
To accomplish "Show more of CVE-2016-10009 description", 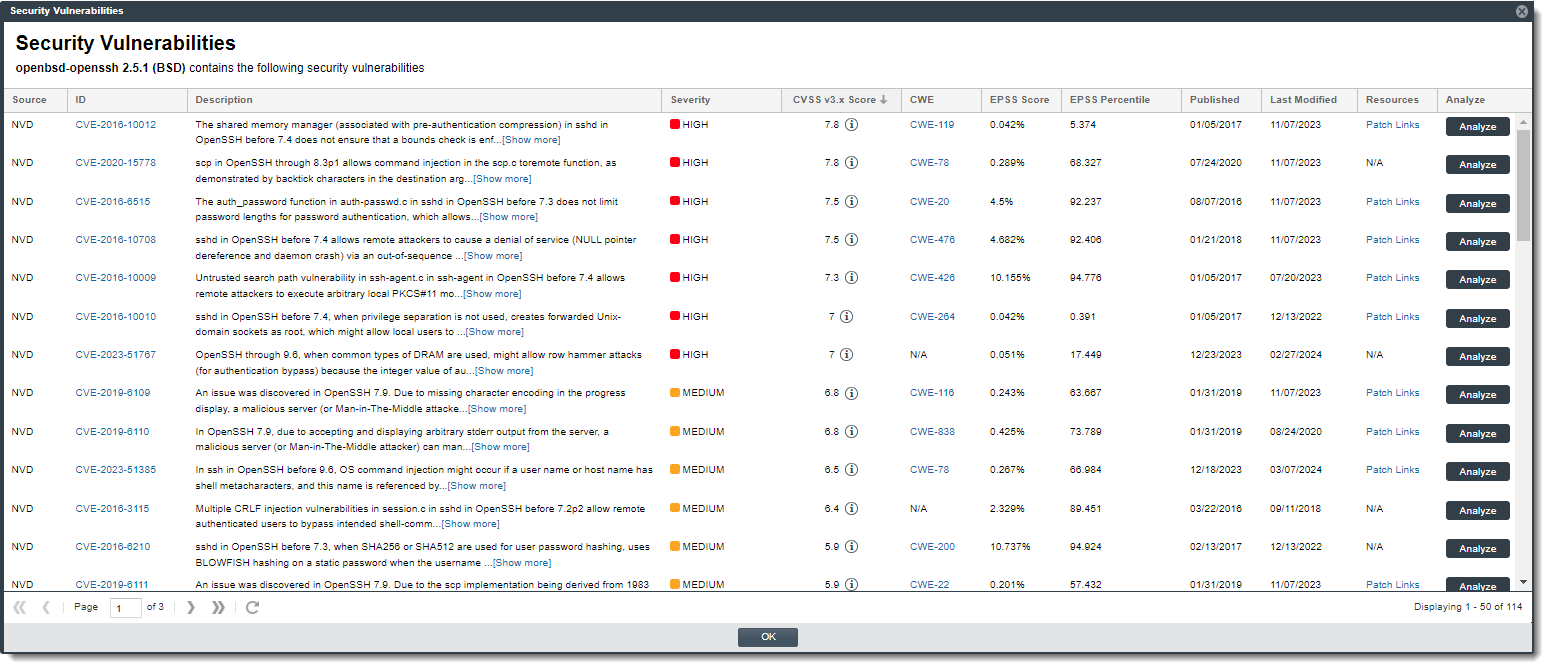I will 492,294.
